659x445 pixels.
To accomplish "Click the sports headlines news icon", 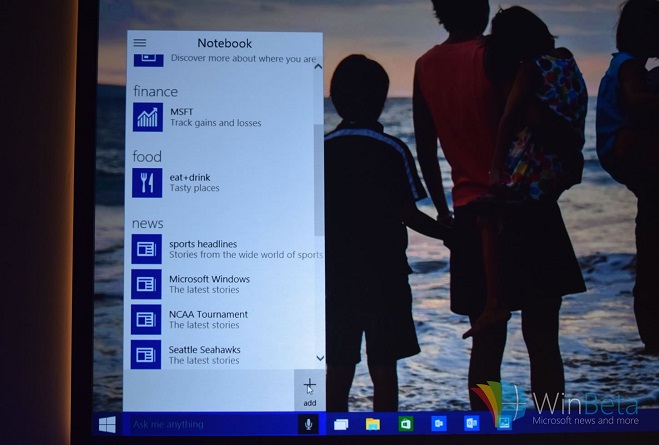I will point(147,249).
